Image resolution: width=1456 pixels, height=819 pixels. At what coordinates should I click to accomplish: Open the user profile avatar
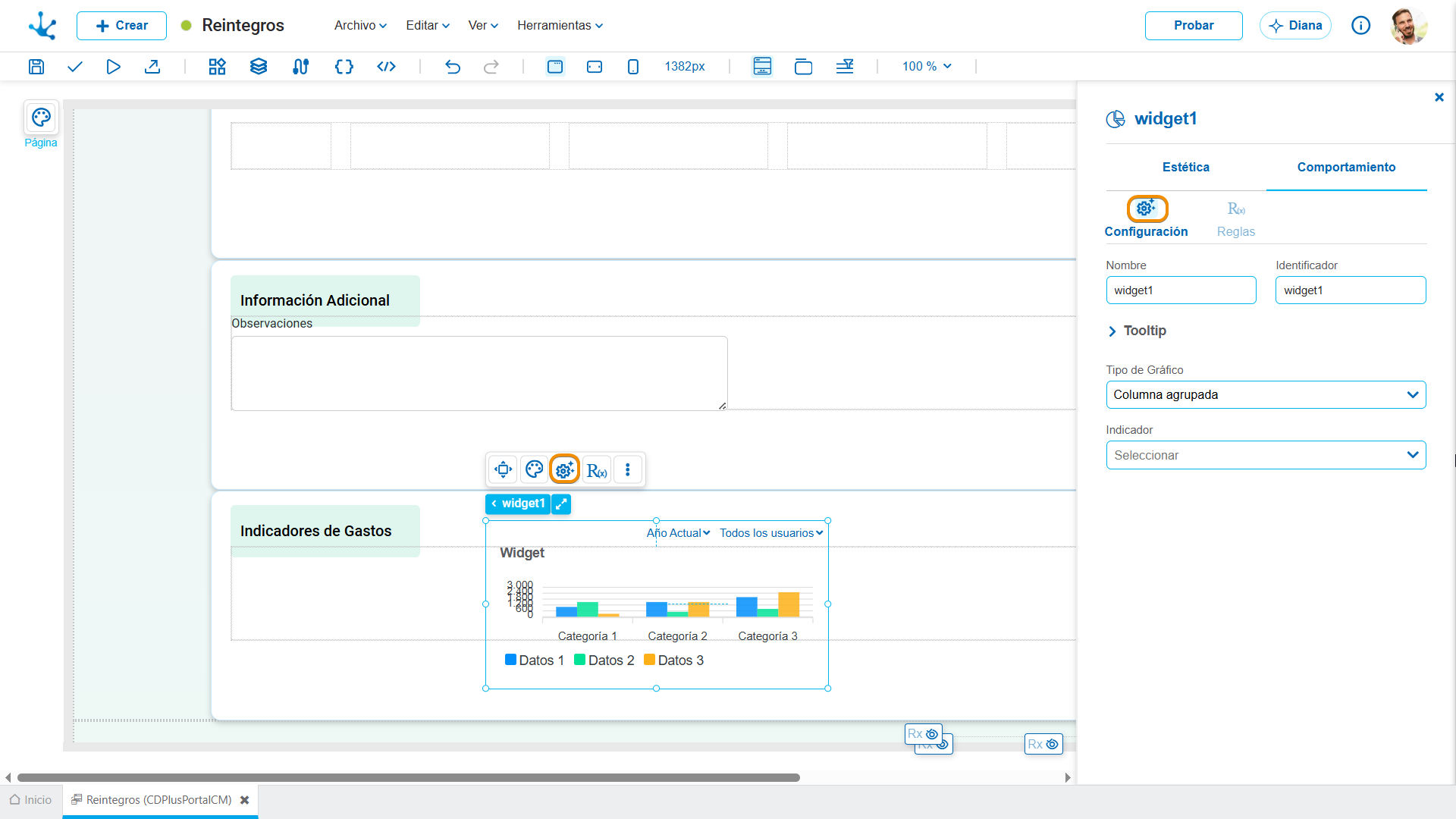[1409, 26]
